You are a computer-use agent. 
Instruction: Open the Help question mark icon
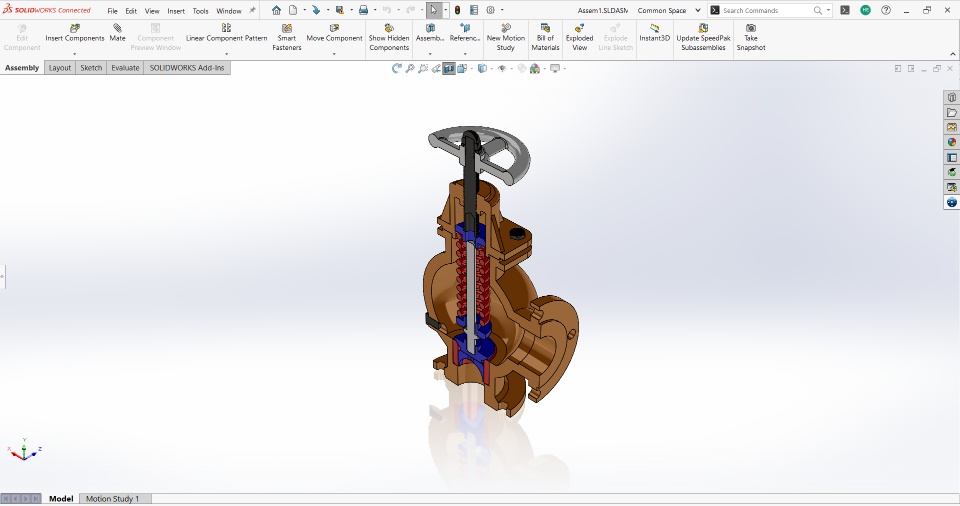point(886,10)
